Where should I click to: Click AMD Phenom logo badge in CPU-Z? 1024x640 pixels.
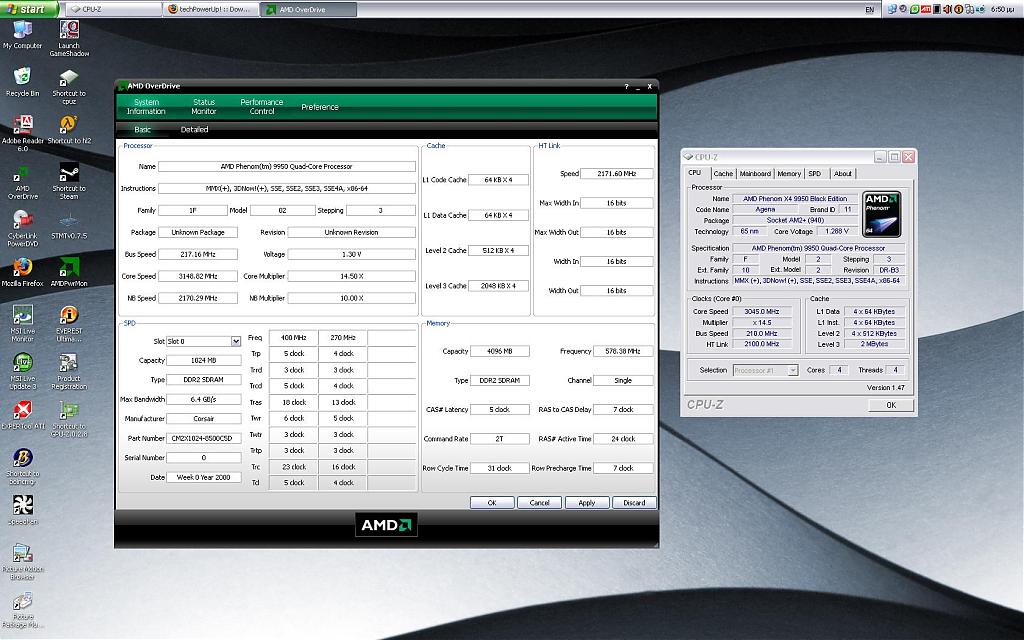882,214
